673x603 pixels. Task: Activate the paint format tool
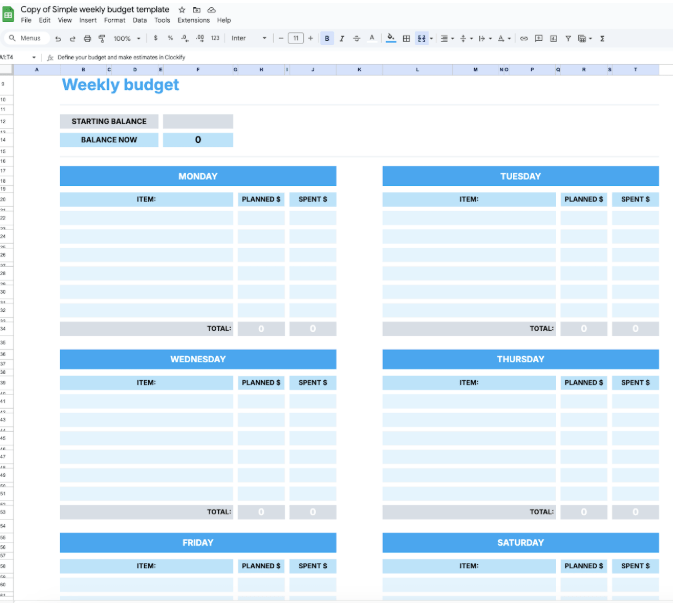pos(102,39)
